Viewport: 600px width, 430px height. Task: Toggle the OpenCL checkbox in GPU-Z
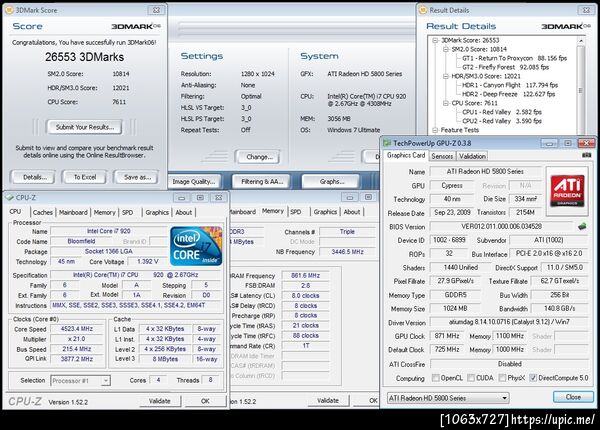pyautogui.click(x=435, y=378)
